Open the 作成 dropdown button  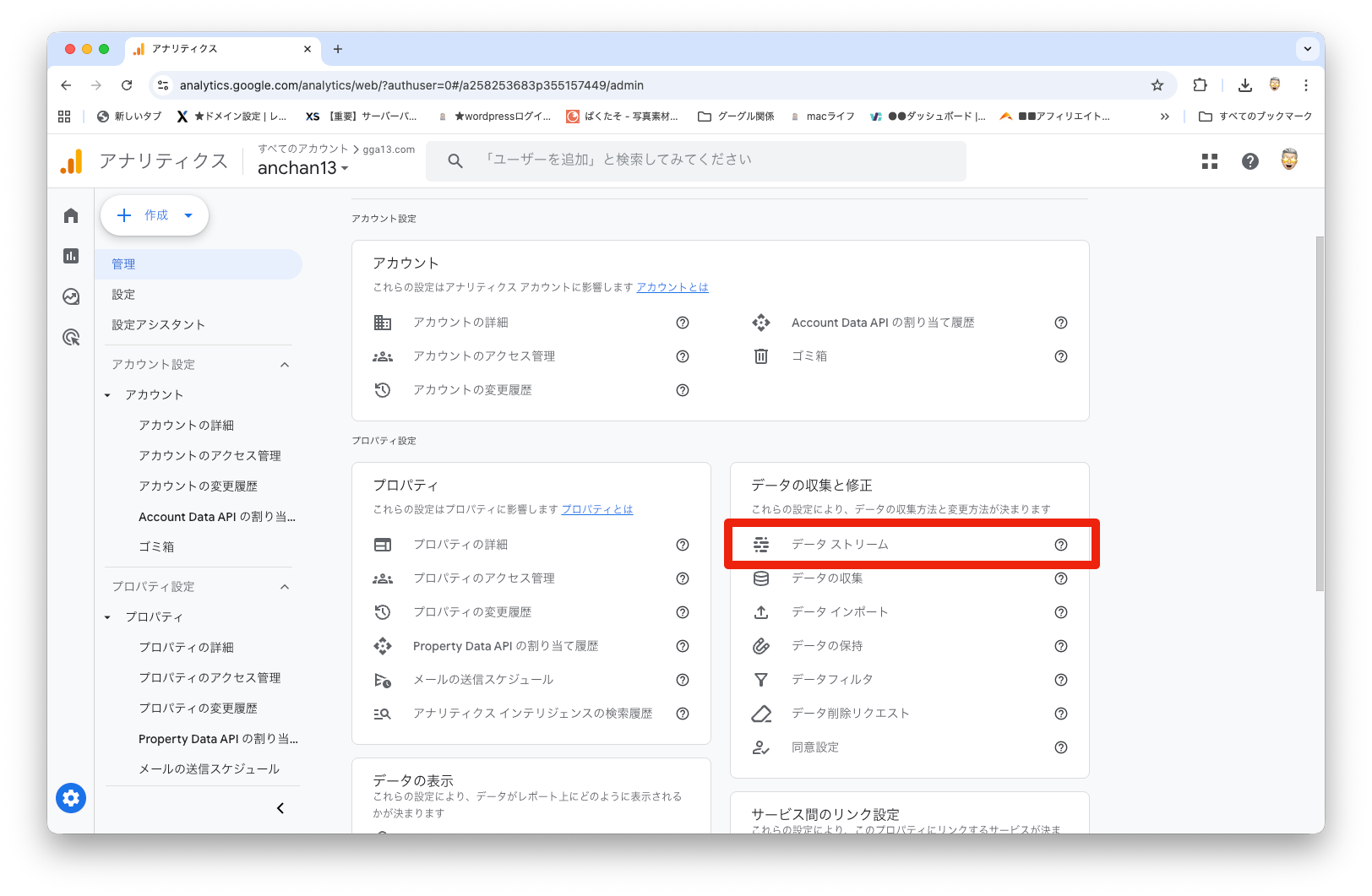tap(155, 215)
